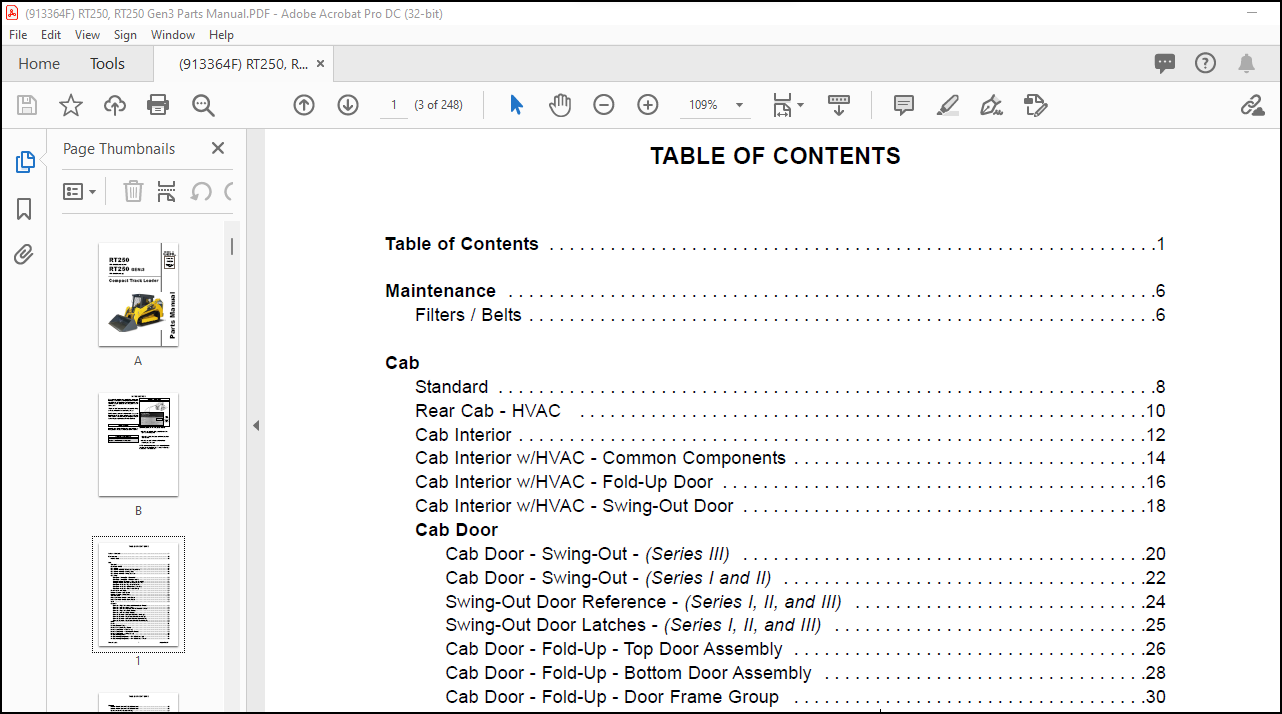Open the Edit menu
The width and height of the screenshot is (1282, 714).
51,34
